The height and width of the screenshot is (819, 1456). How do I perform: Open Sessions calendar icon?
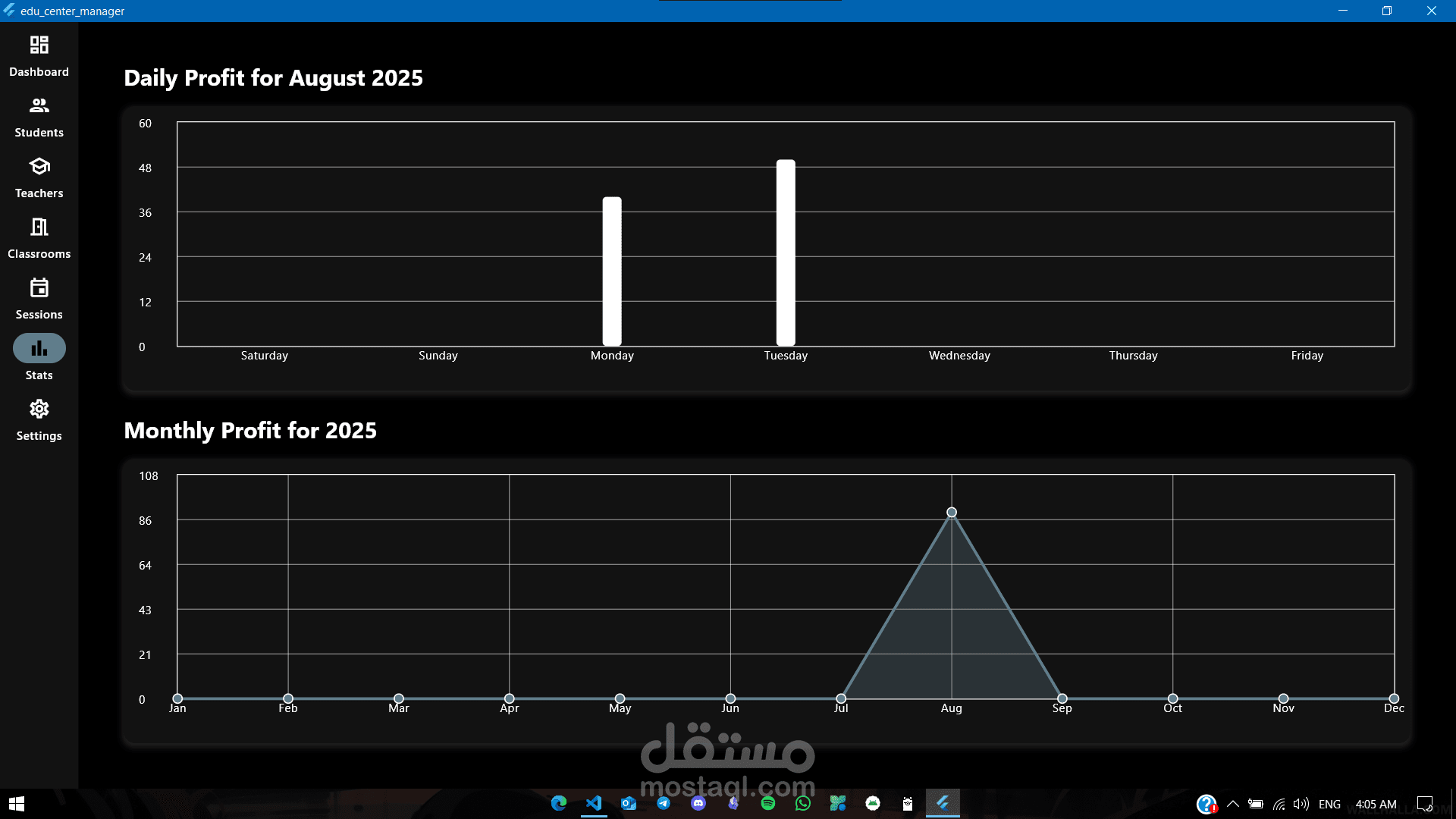coord(39,288)
